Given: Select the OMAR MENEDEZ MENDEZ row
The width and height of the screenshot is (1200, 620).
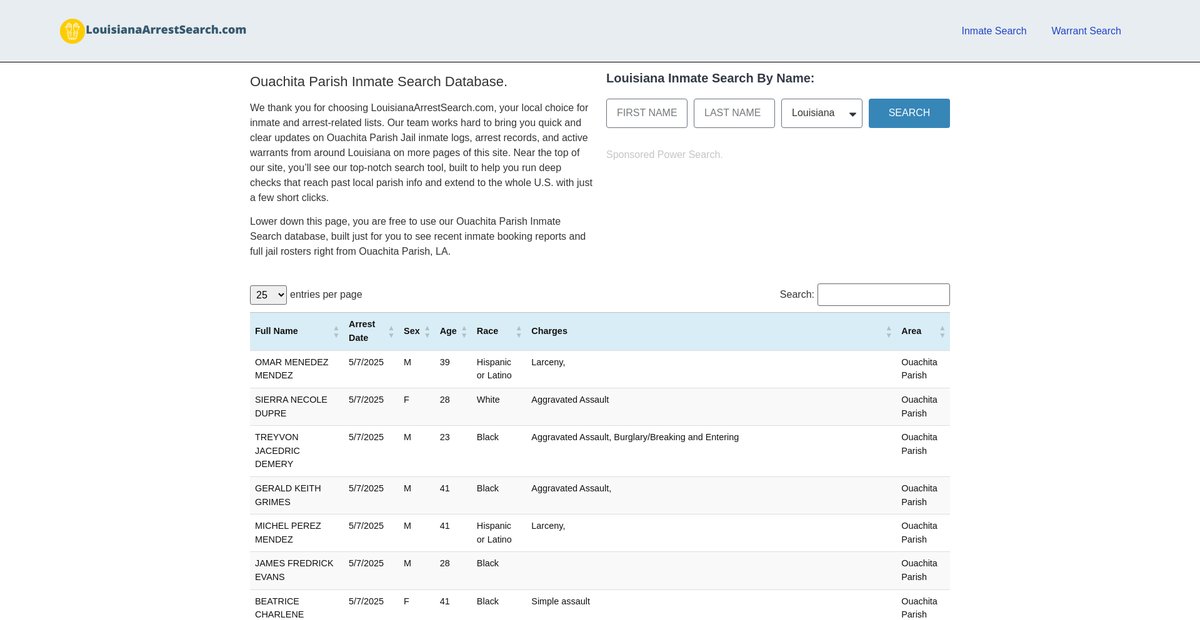Looking at the screenshot, I should click(291, 369).
